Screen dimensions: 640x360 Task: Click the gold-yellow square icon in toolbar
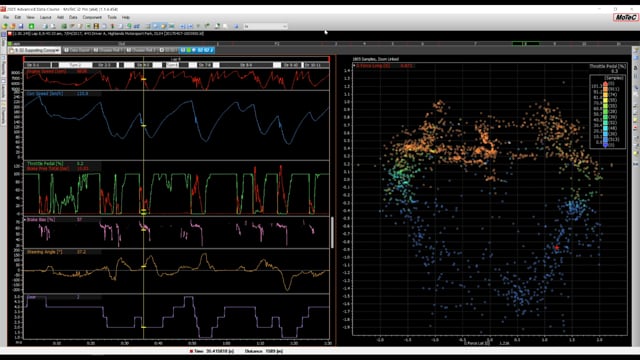pos(96,26)
